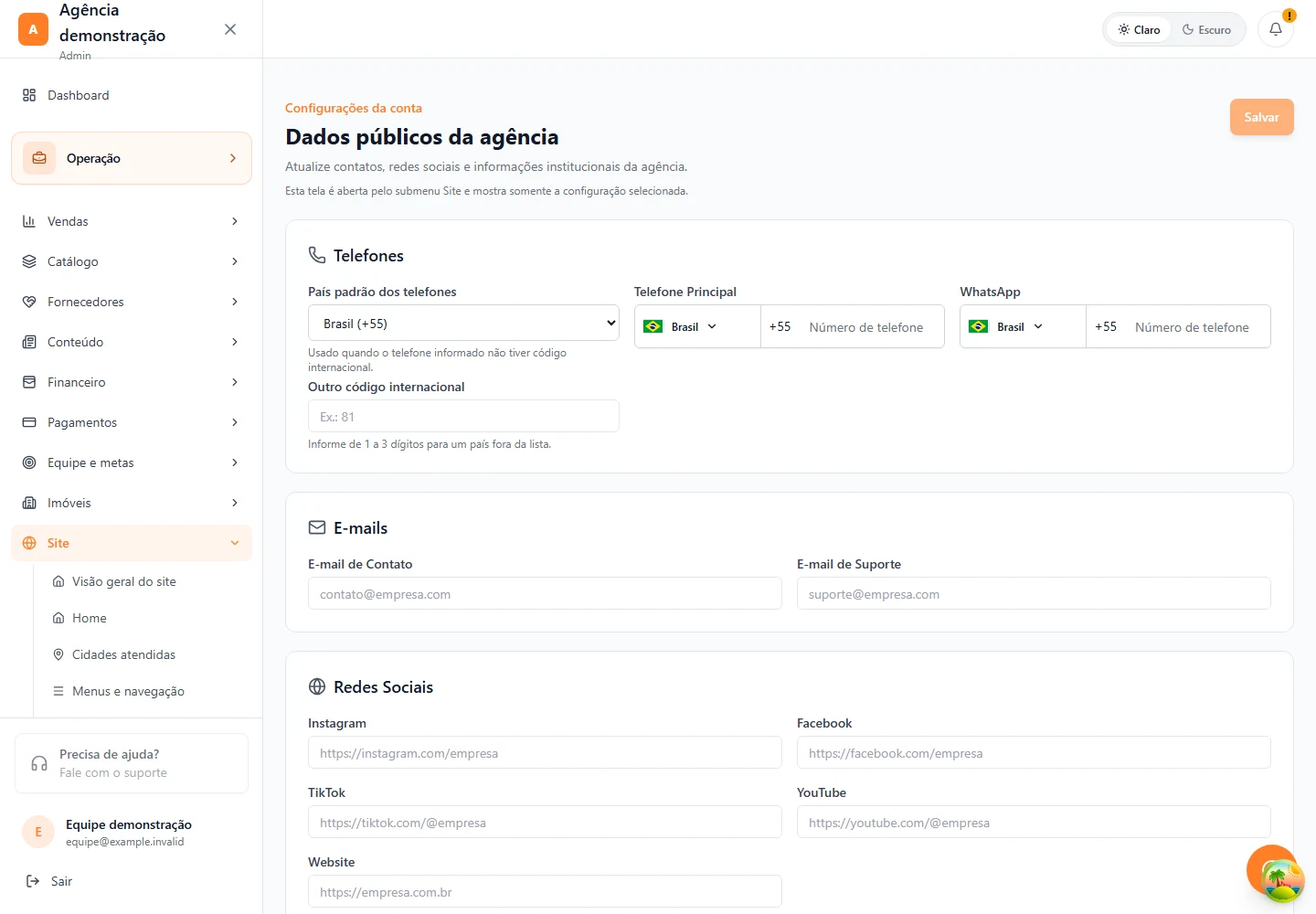Click the orange agency logo avatar
Screen dimensions: 1316x914
(x=33, y=29)
